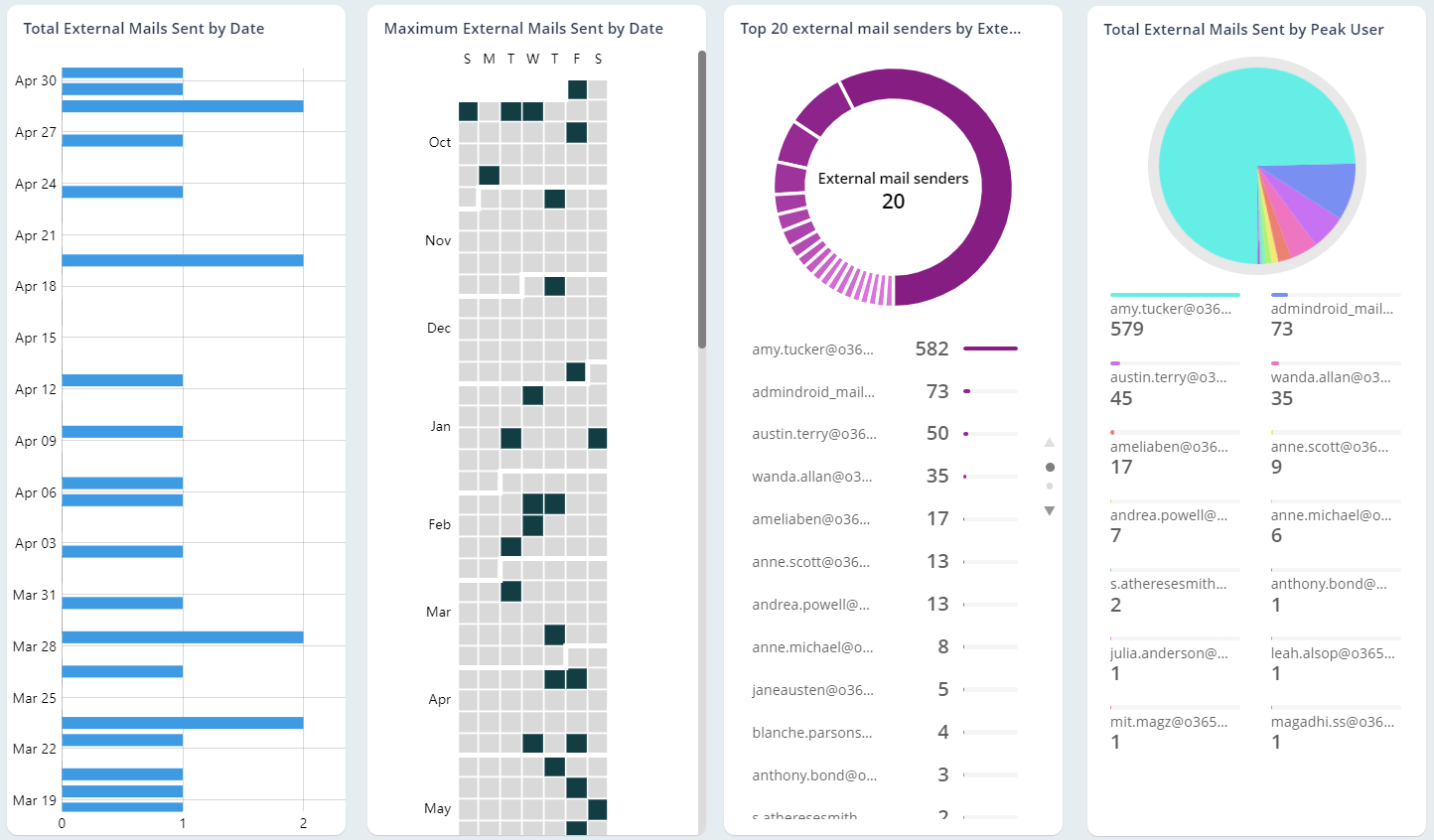Click the bar just above Apr 12 label
The height and width of the screenshot is (840, 1434).
pos(122,380)
